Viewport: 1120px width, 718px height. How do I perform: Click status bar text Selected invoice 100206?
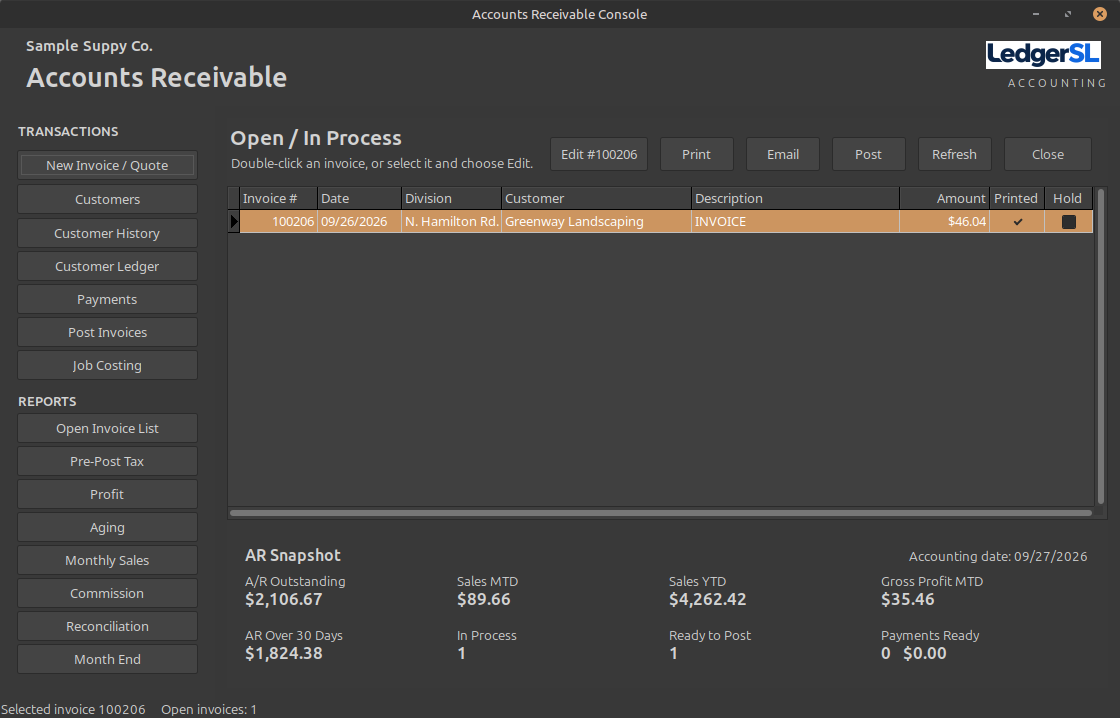(74, 709)
